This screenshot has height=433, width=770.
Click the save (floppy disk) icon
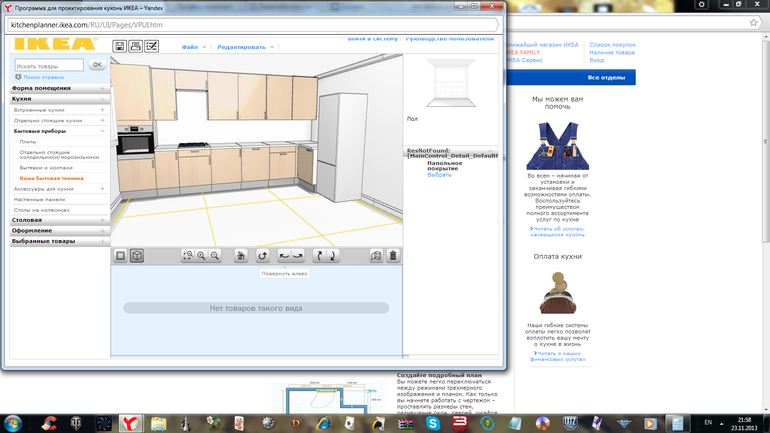tap(120, 46)
